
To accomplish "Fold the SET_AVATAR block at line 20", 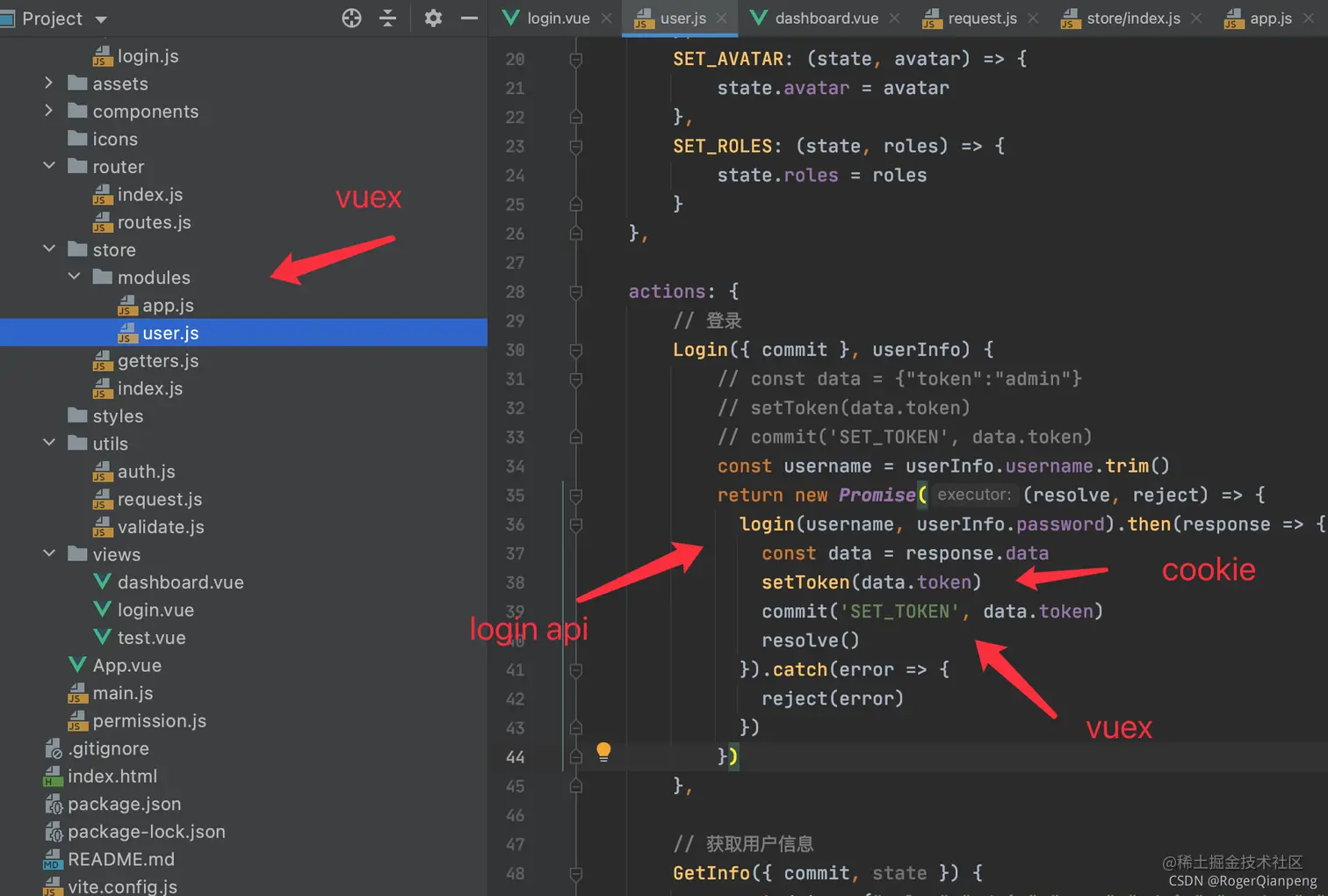I will pyautogui.click(x=576, y=59).
